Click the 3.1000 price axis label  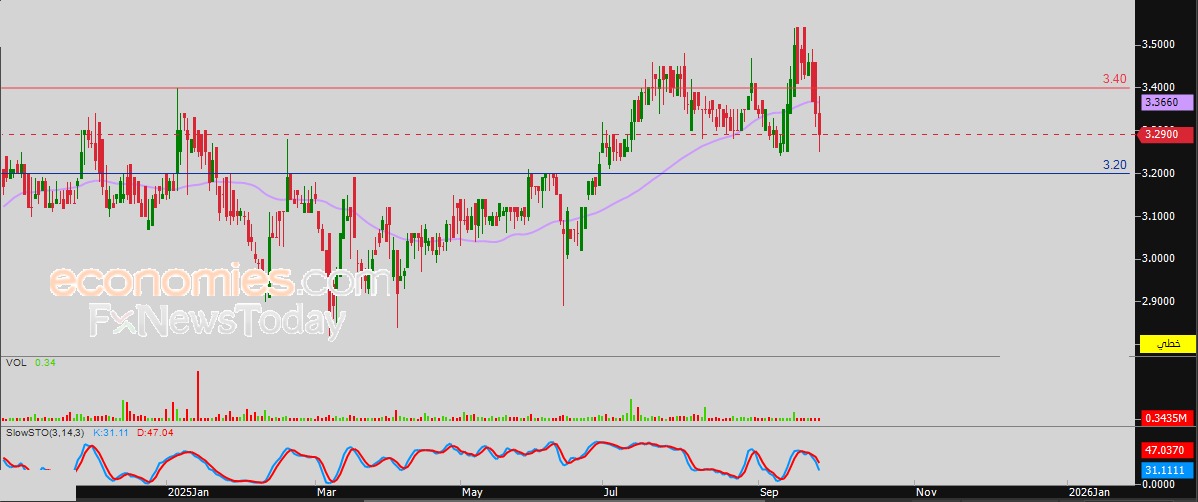pyautogui.click(x=1158, y=216)
